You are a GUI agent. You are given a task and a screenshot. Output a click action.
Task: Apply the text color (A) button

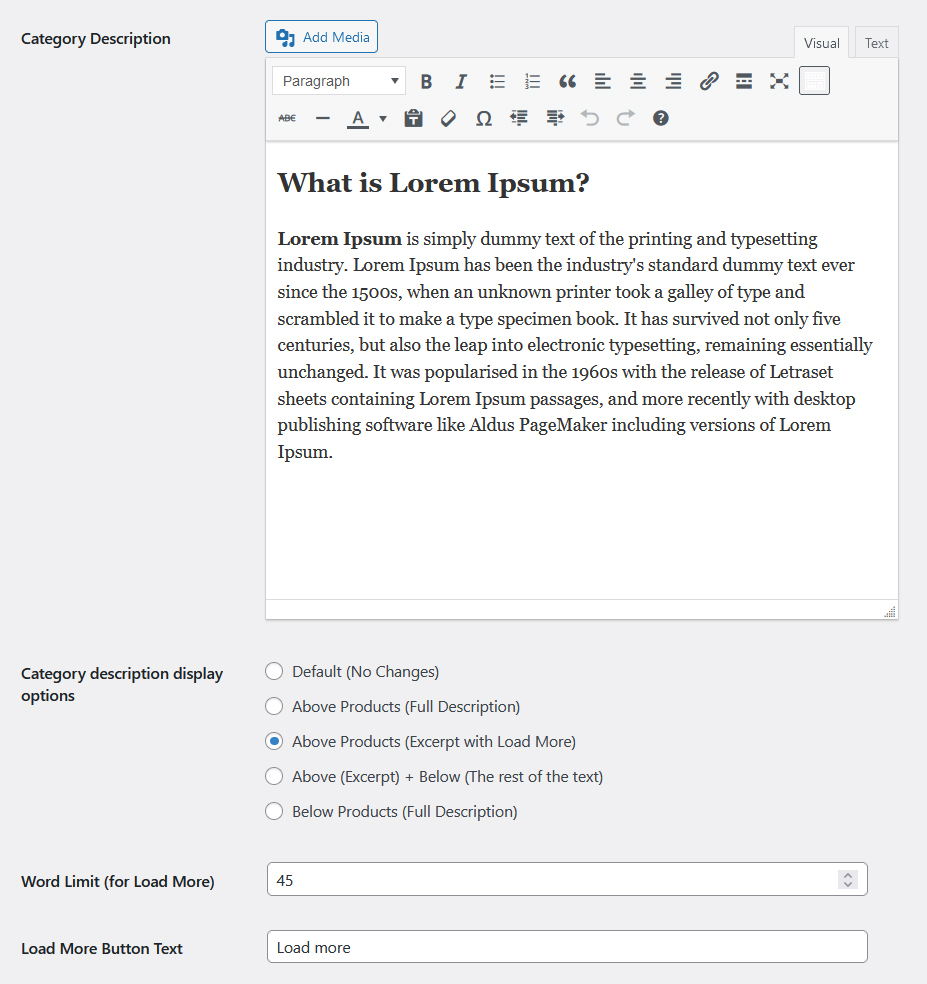(x=358, y=118)
